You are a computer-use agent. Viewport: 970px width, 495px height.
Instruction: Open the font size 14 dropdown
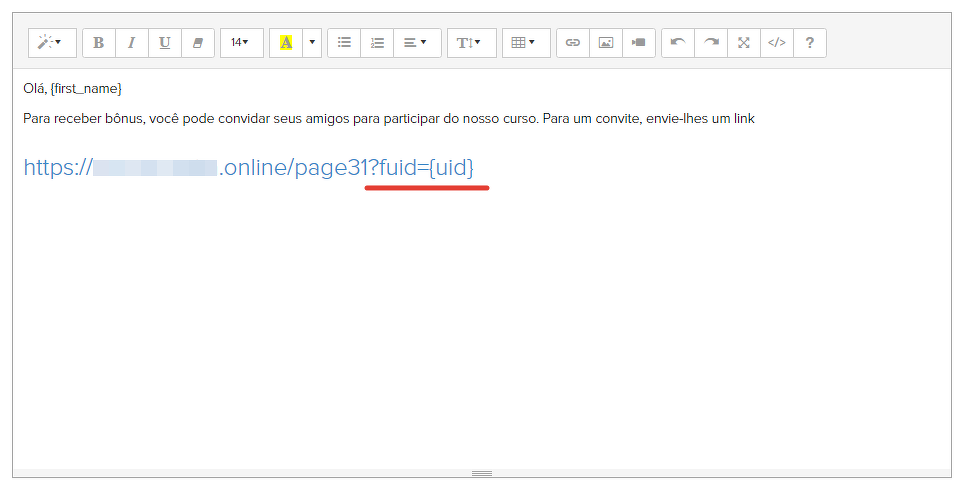[x=241, y=43]
